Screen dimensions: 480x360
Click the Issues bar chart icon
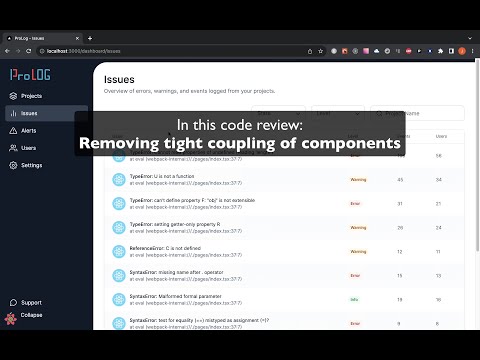pyautogui.click(x=13, y=113)
